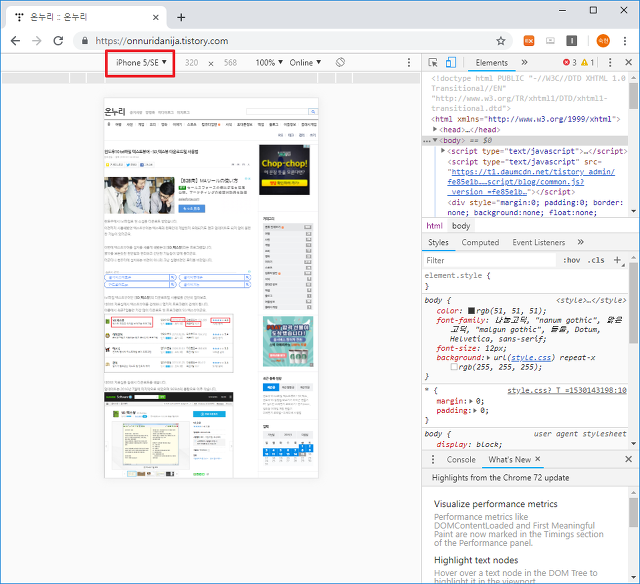Close the DevTools panel
640x584 pixels.
coord(629,62)
